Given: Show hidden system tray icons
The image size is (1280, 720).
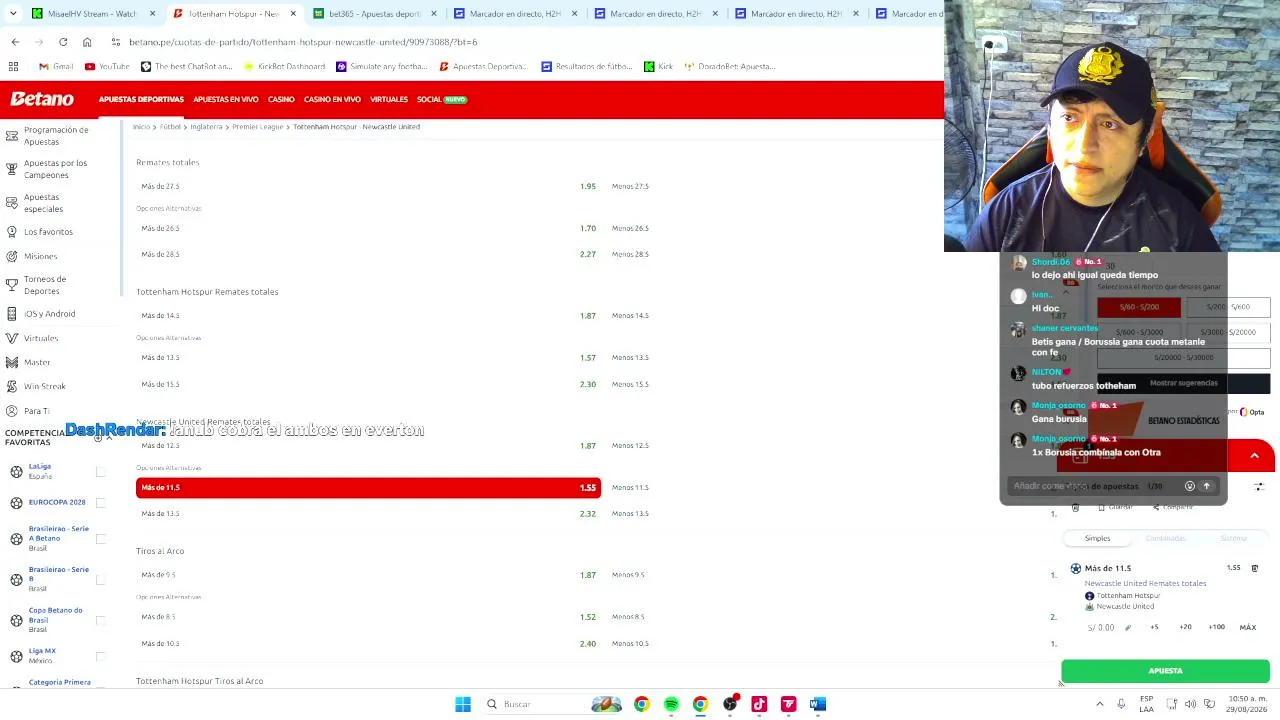Looking at the screenshot, I should pos(1100,704).
